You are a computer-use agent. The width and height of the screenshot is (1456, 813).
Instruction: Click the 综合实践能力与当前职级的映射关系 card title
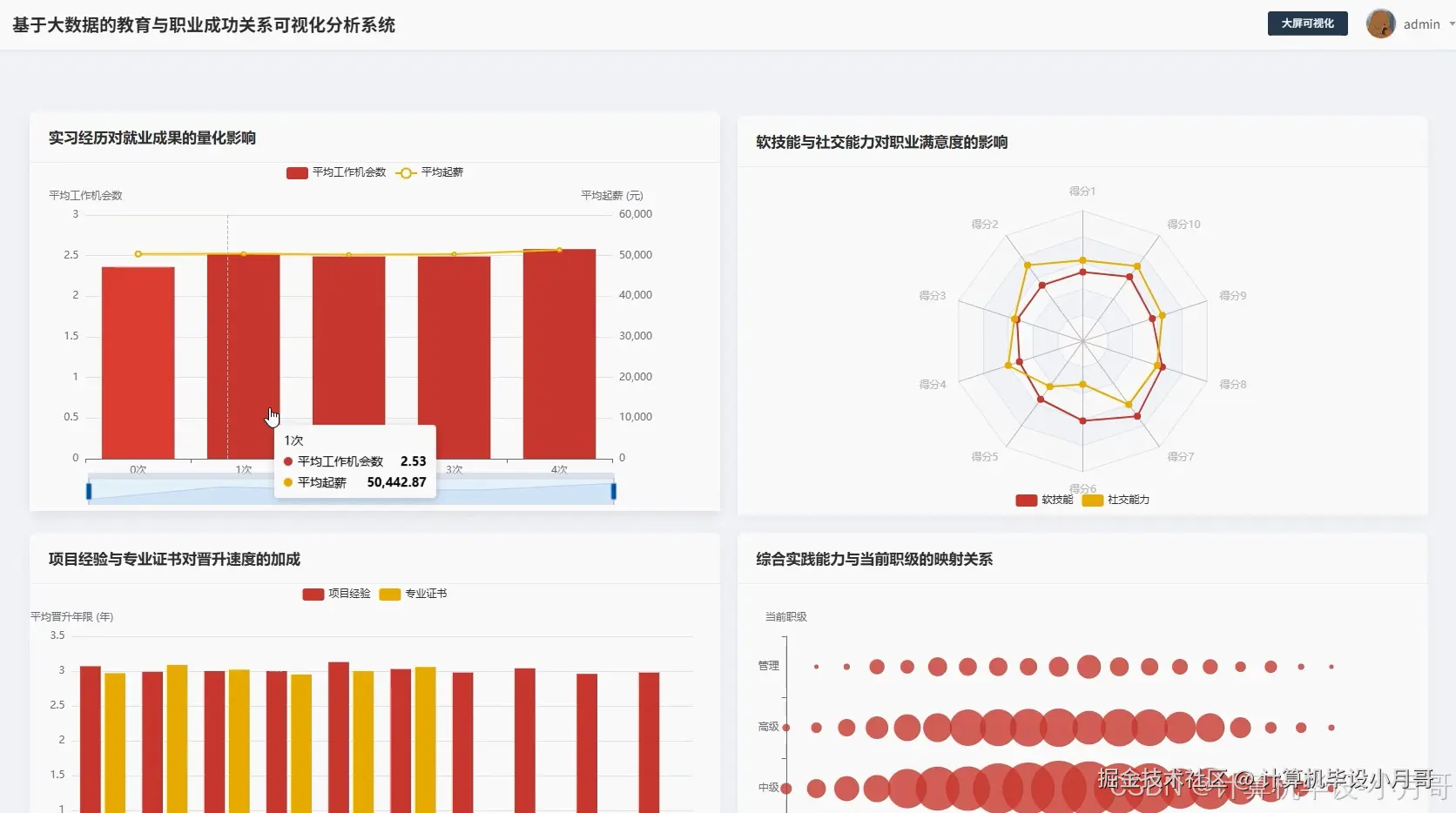pyautogui.click(x=874, y=559)
